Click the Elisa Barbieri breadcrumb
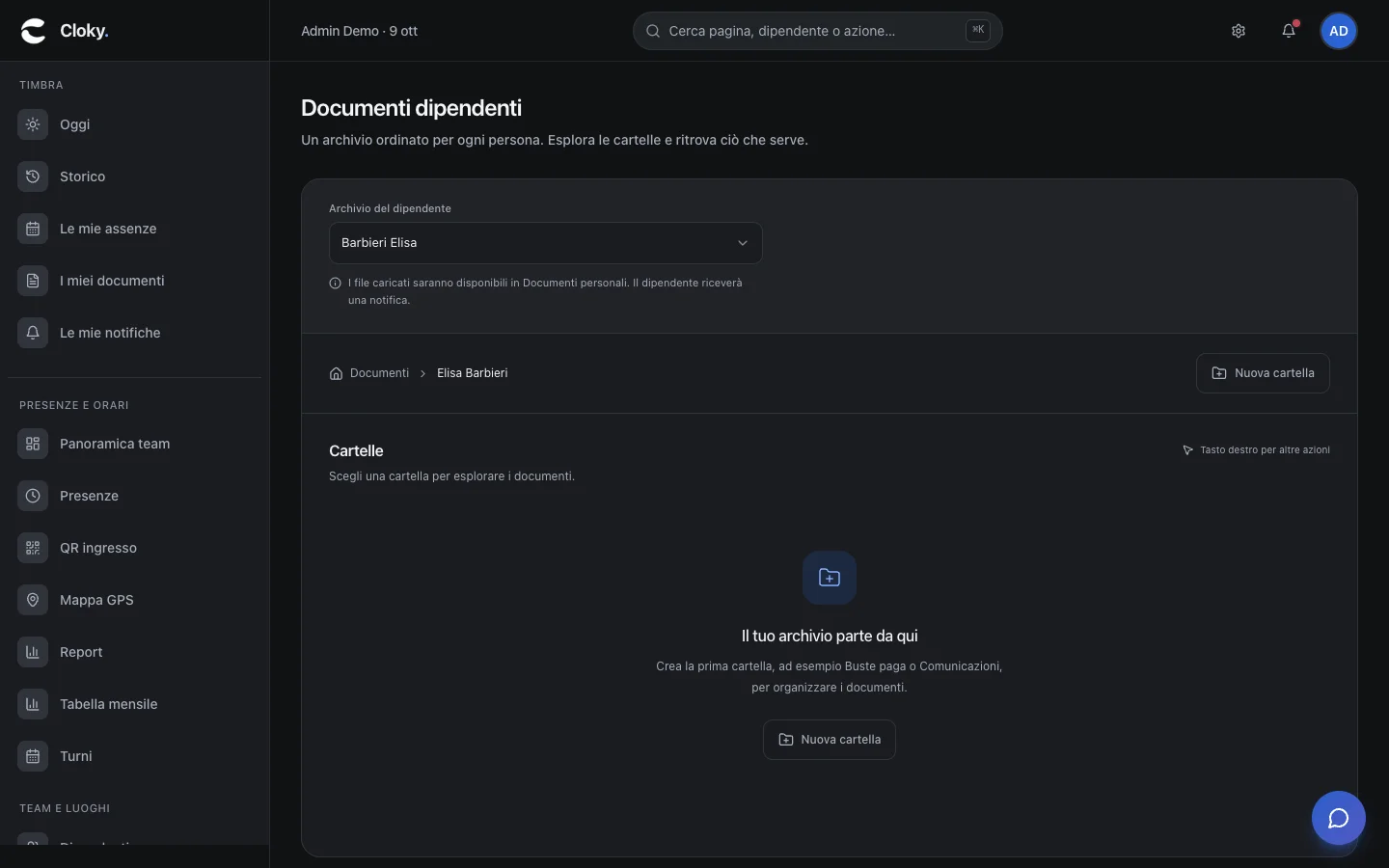Image resolution: width=1389 pixels, height=868 pixels. pyautogui.click(x=473, y=373)
